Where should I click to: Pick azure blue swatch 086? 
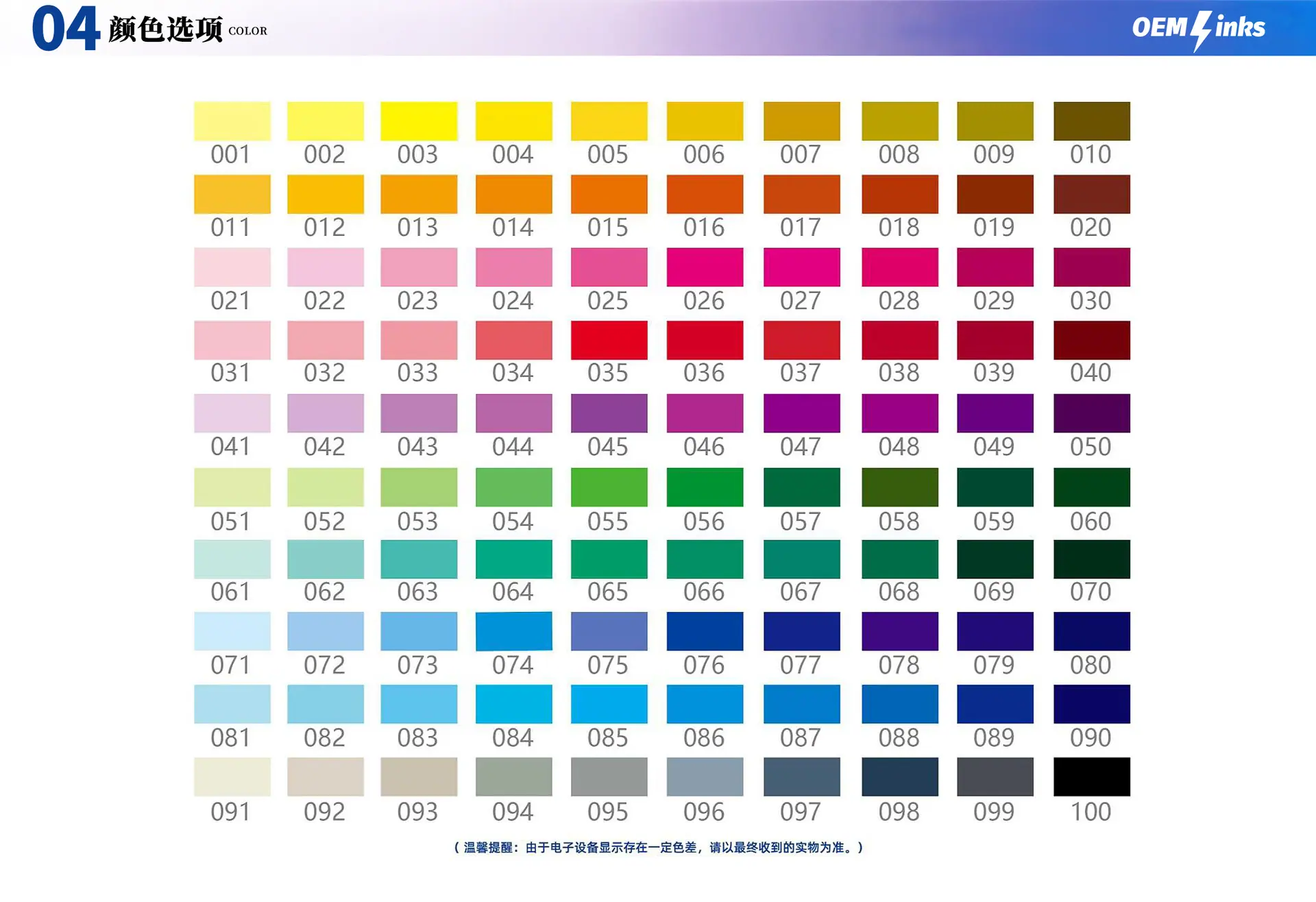click(705, 704)
